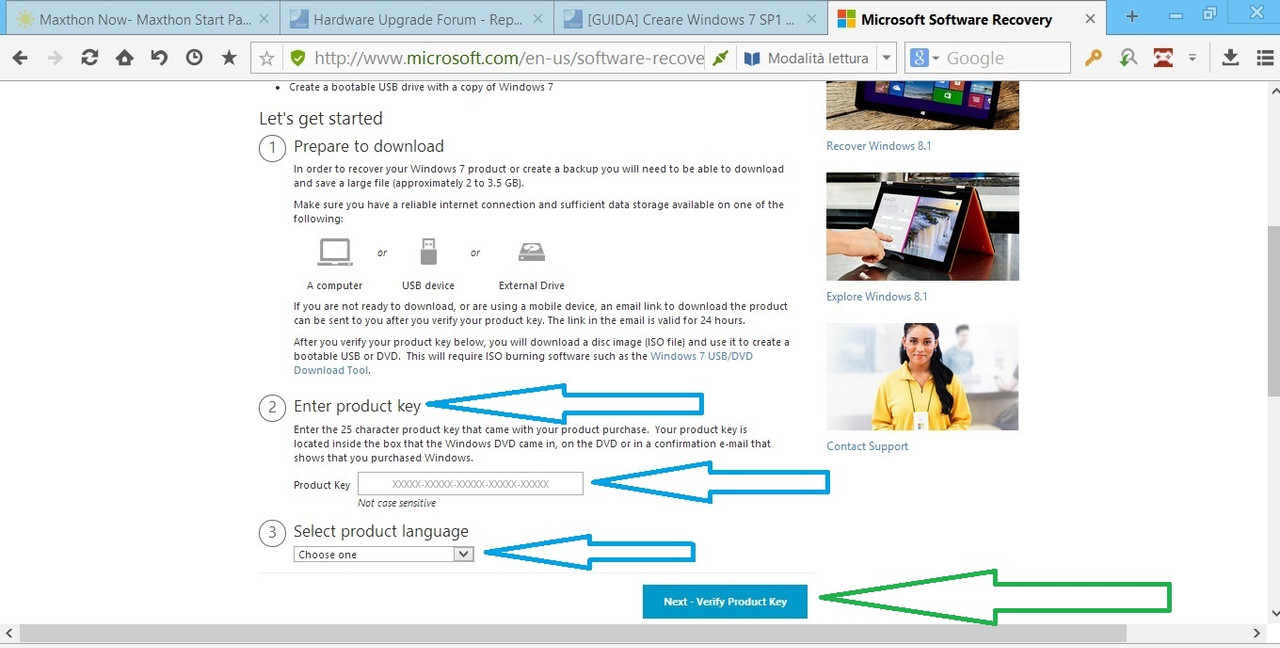Click the 'Let's get started' heading
This screenshot has height=648, width=1280.
point(320,118)
